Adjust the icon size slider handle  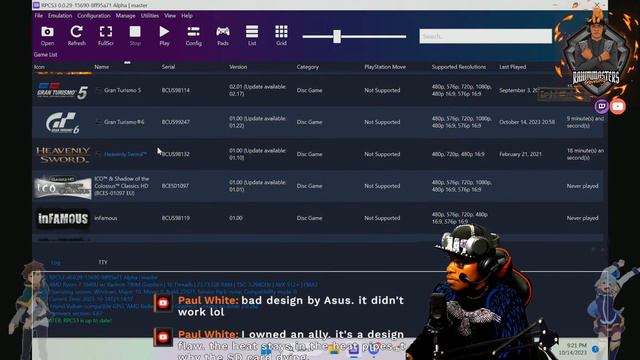(x=337, y=36)
